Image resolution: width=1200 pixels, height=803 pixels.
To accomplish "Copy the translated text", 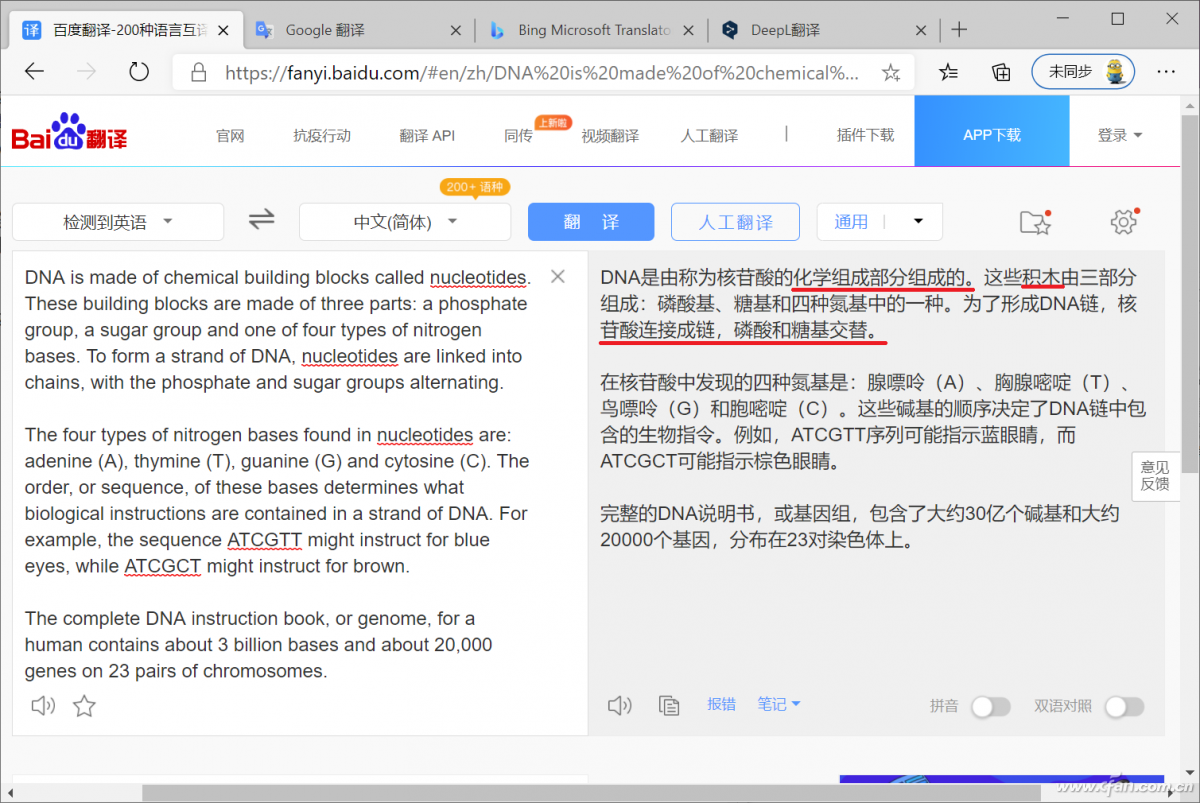I will 669,705.
